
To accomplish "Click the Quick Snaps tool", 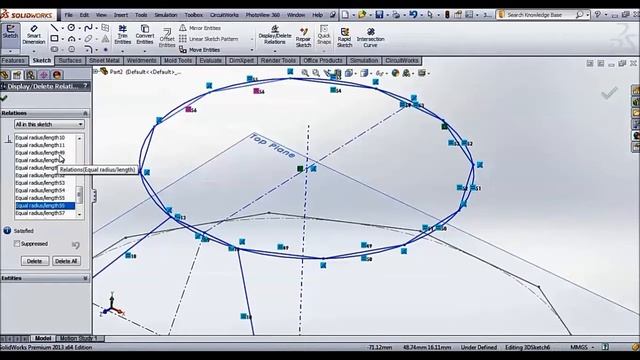I will coord(324,35).
